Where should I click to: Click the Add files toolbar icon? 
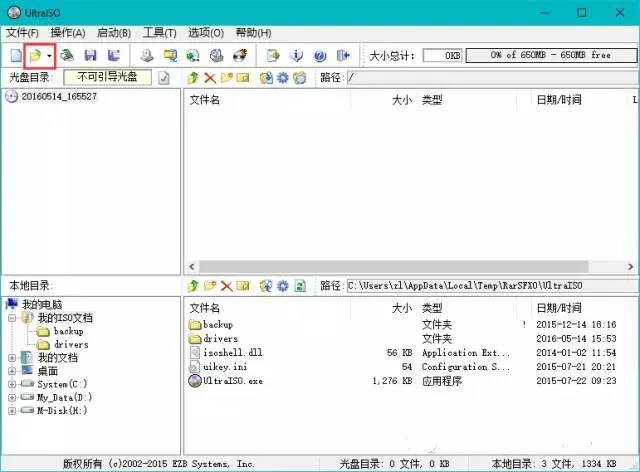coord(273,55)
